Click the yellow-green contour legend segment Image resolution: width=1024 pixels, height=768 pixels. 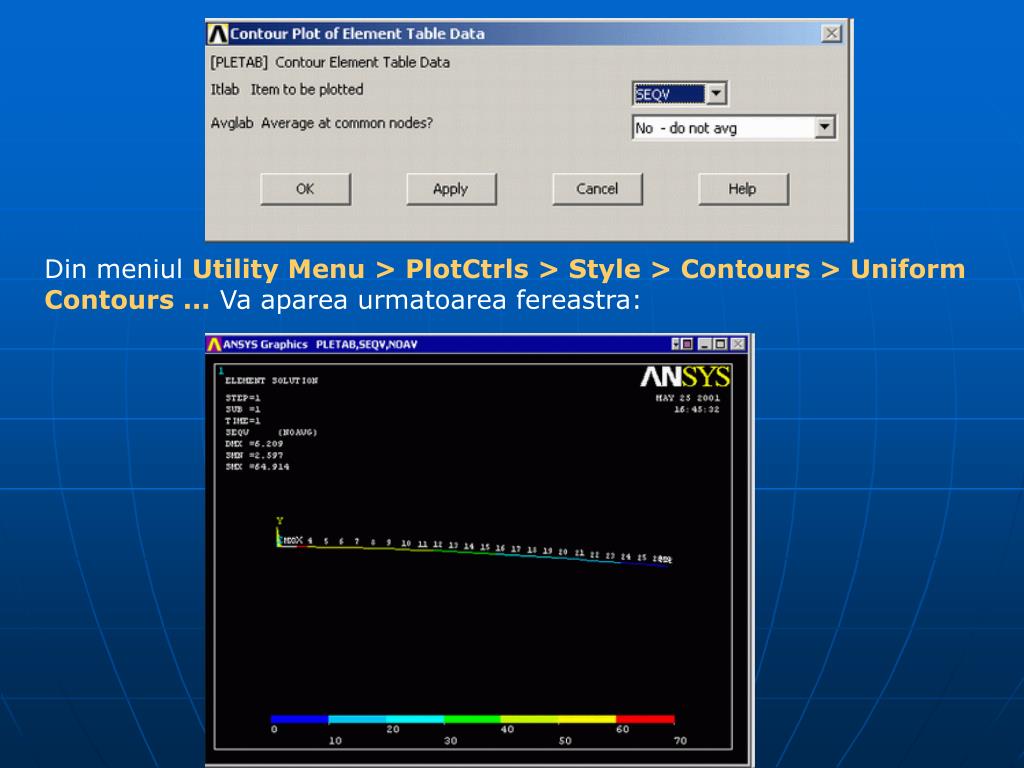tap(530, 719)
